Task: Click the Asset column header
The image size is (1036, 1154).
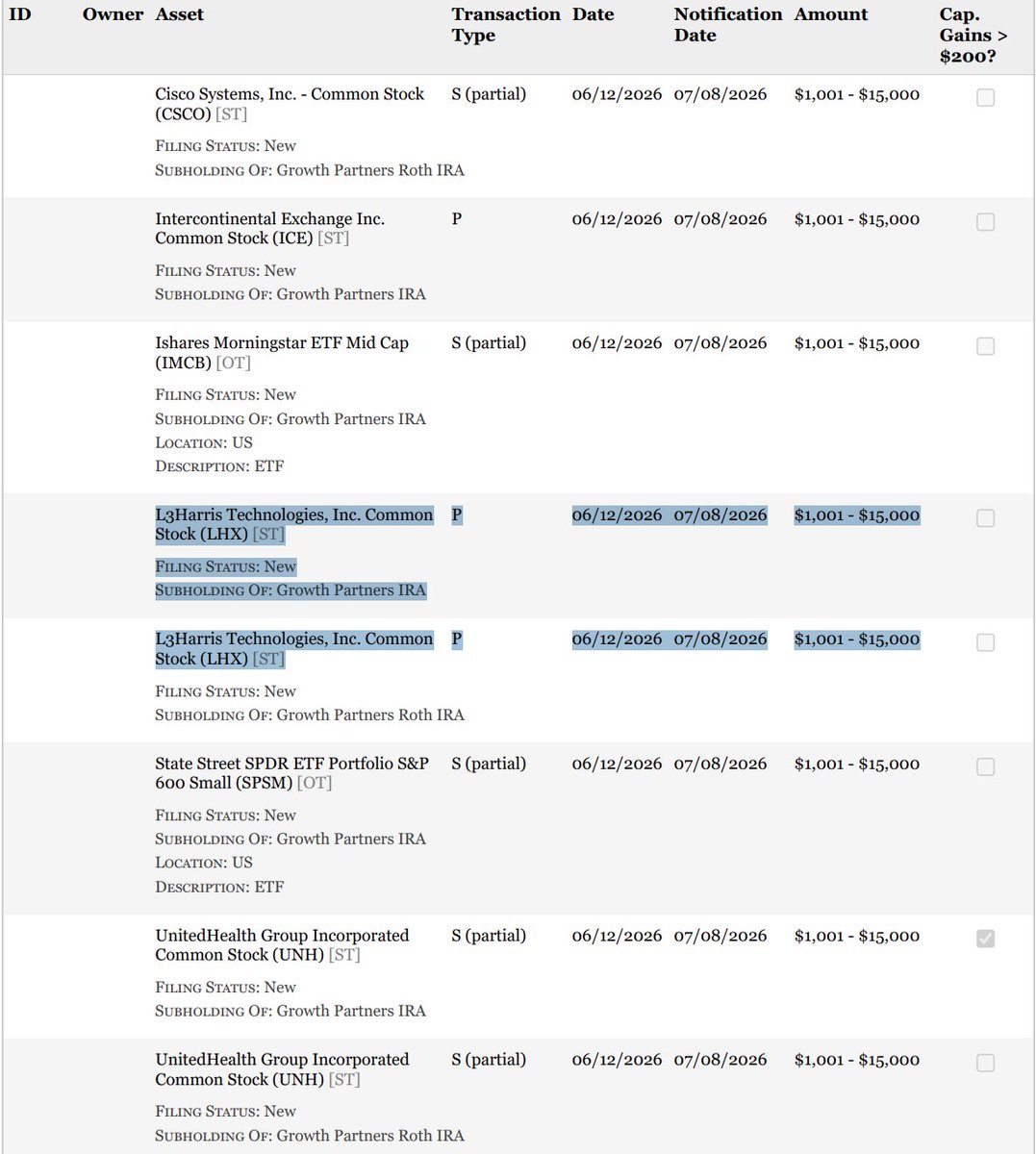Action: (x=180, y=14)
